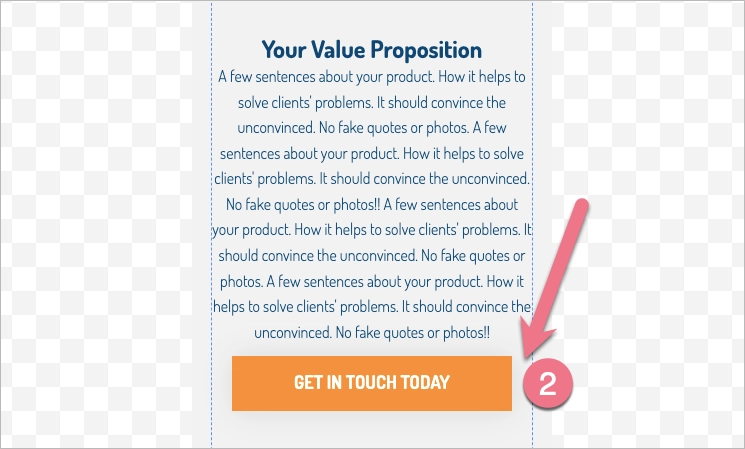
Task: Click the word "Your" in the heading
Action: tap(282, 50)
